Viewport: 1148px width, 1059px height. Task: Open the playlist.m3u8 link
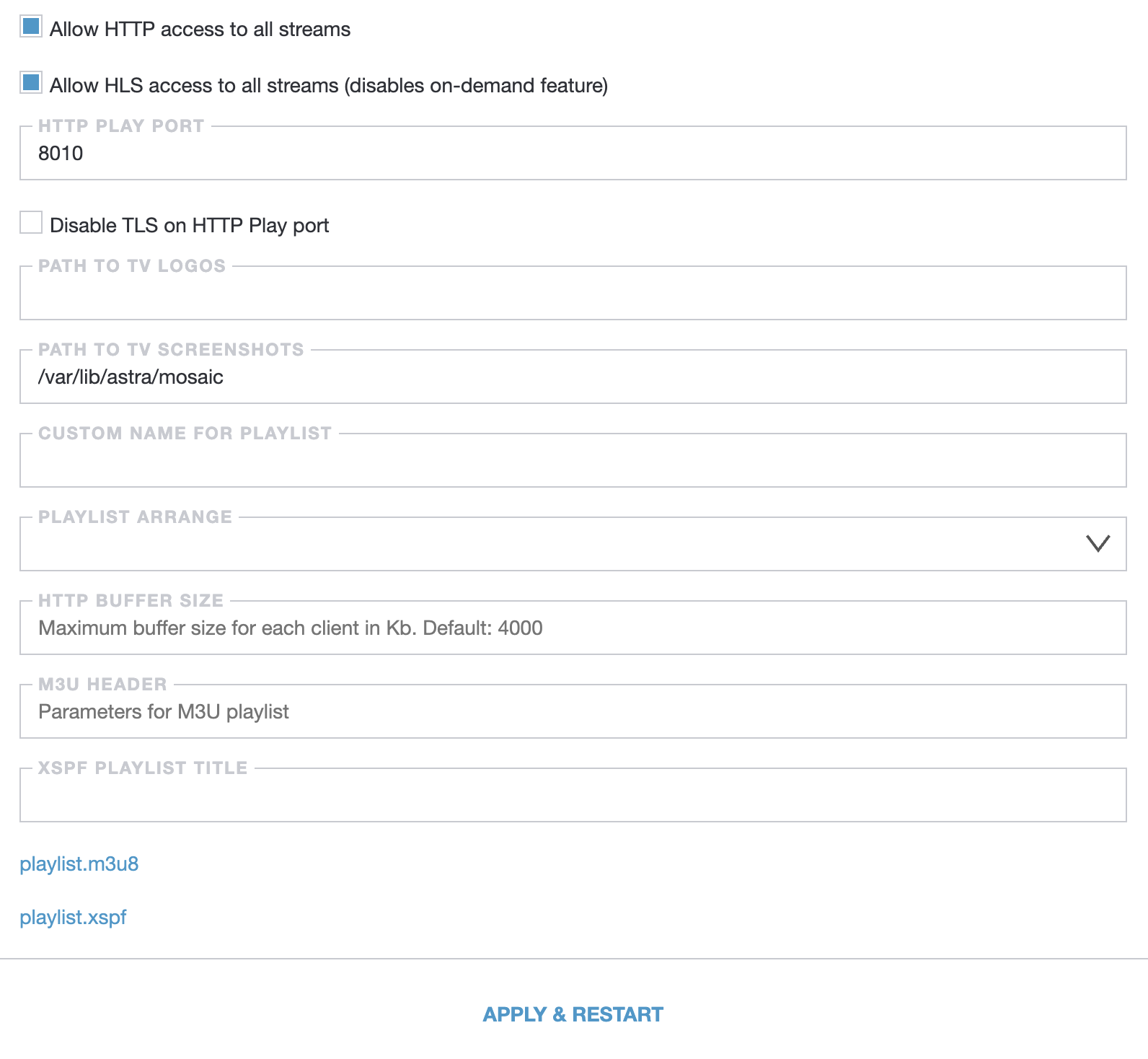(79, 864)
